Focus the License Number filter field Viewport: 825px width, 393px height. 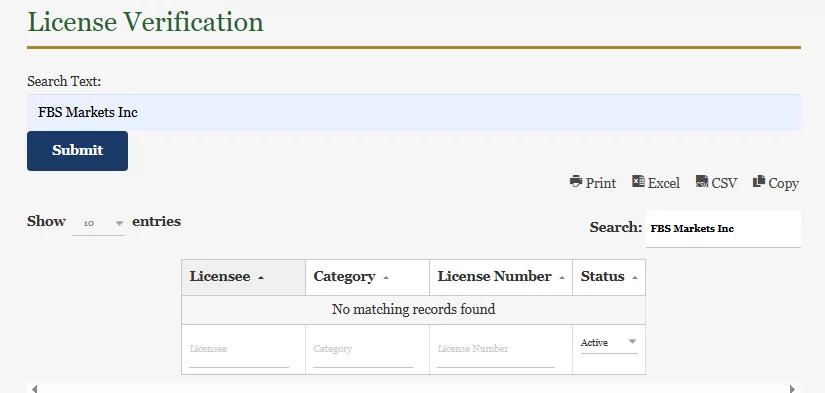coord(496,349)
